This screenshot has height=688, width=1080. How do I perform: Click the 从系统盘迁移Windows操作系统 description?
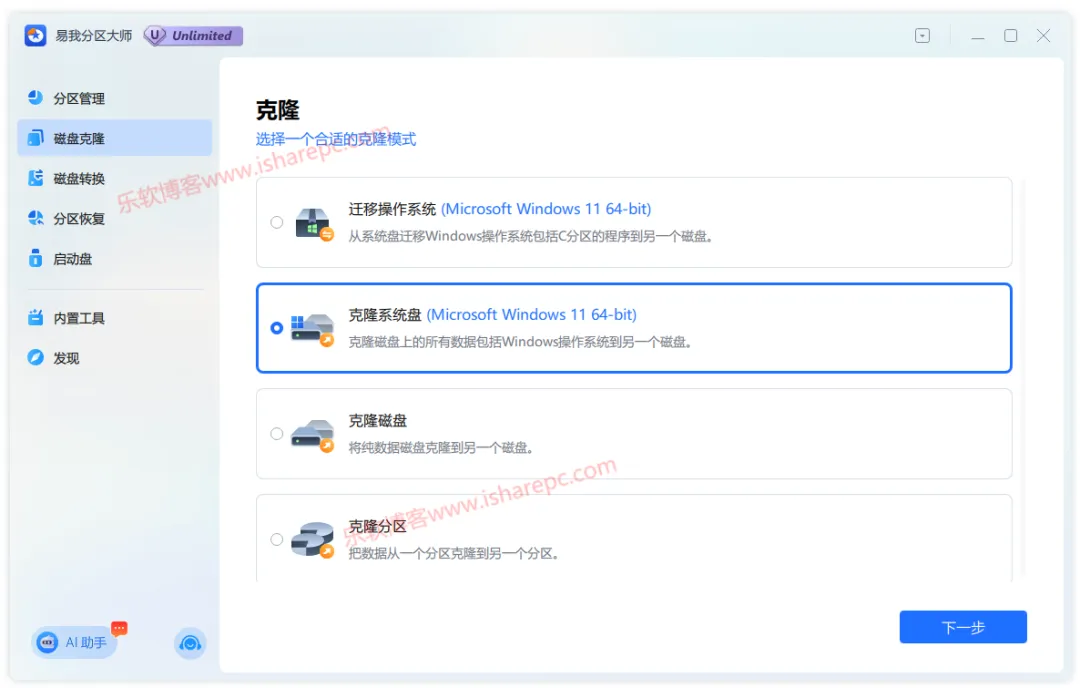tap(530, 236)
